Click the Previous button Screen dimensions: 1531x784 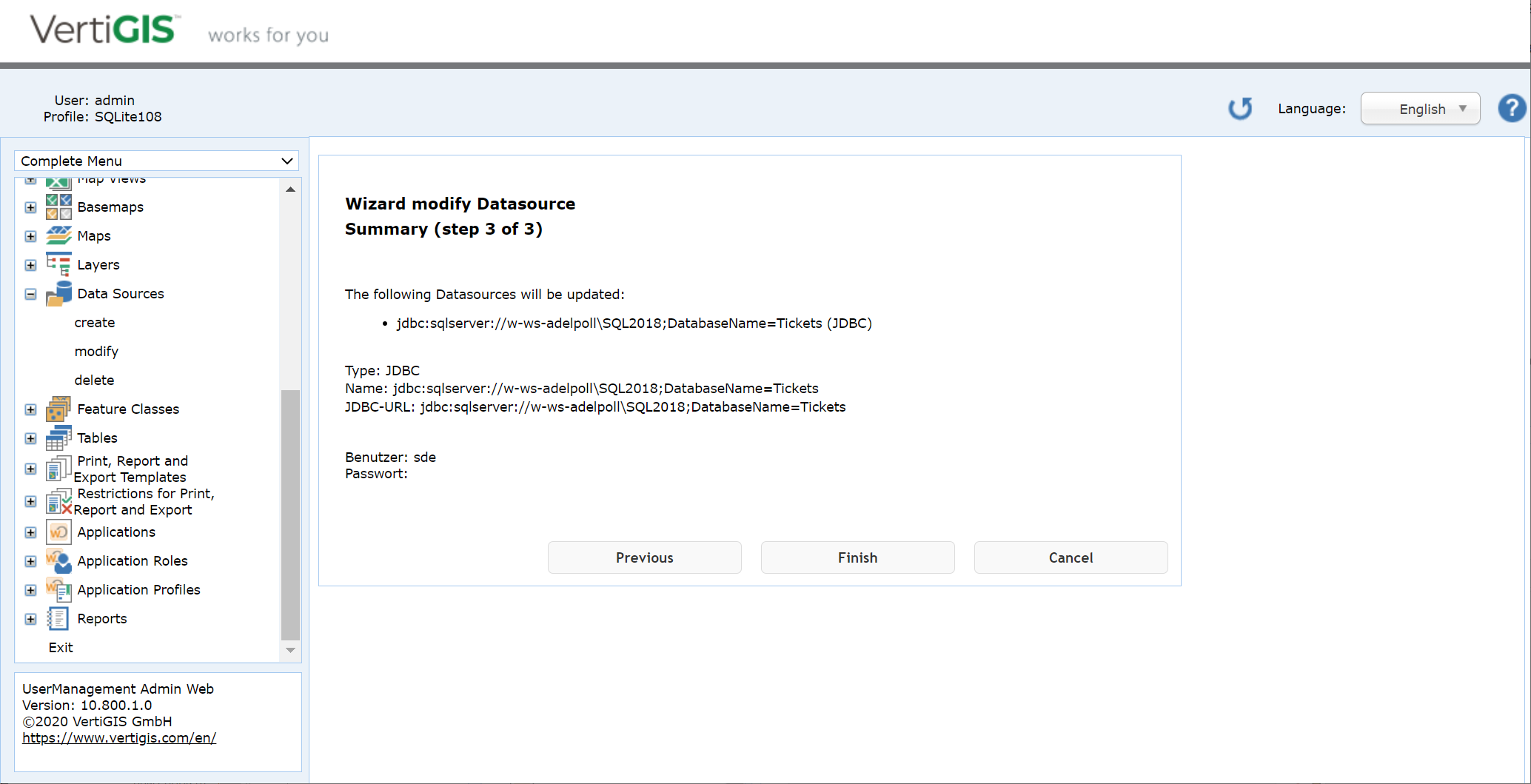(644, 557)
